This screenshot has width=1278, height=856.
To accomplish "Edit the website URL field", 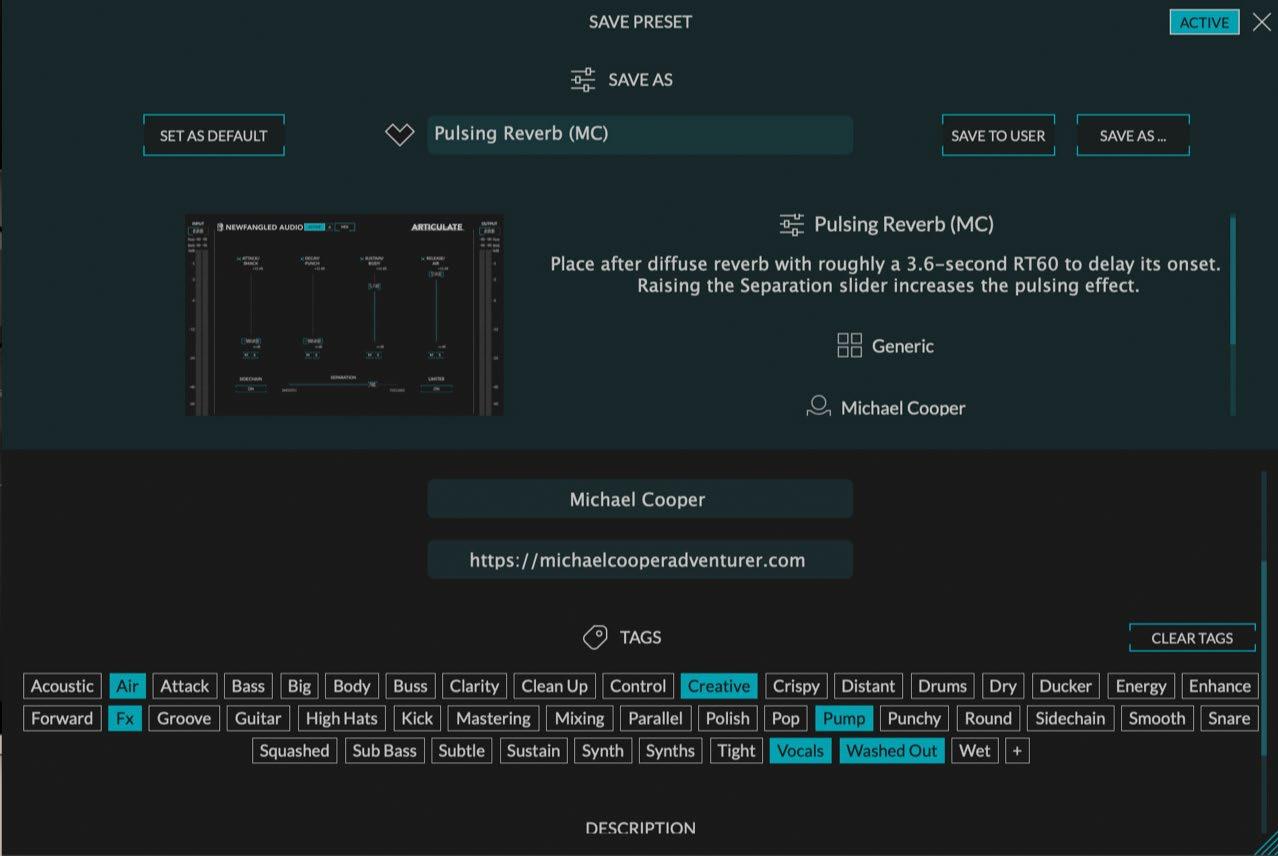I will click(x=640, y=560).
